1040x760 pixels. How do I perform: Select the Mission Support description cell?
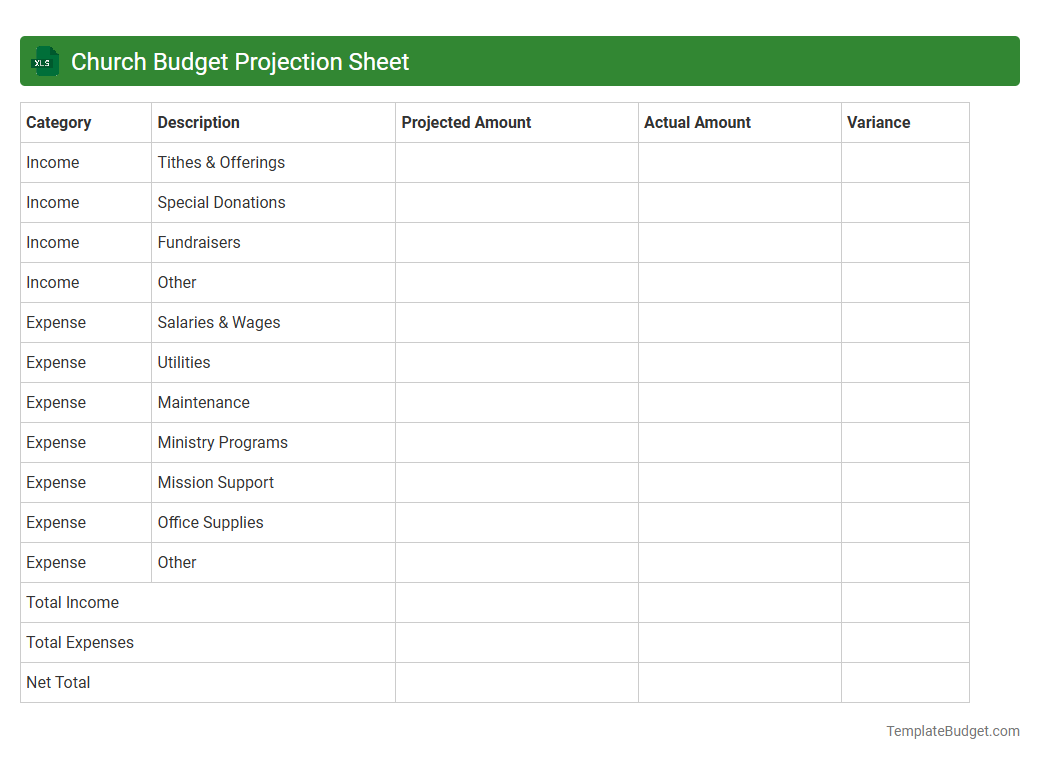pyautogui.click(x=215, y=482)
